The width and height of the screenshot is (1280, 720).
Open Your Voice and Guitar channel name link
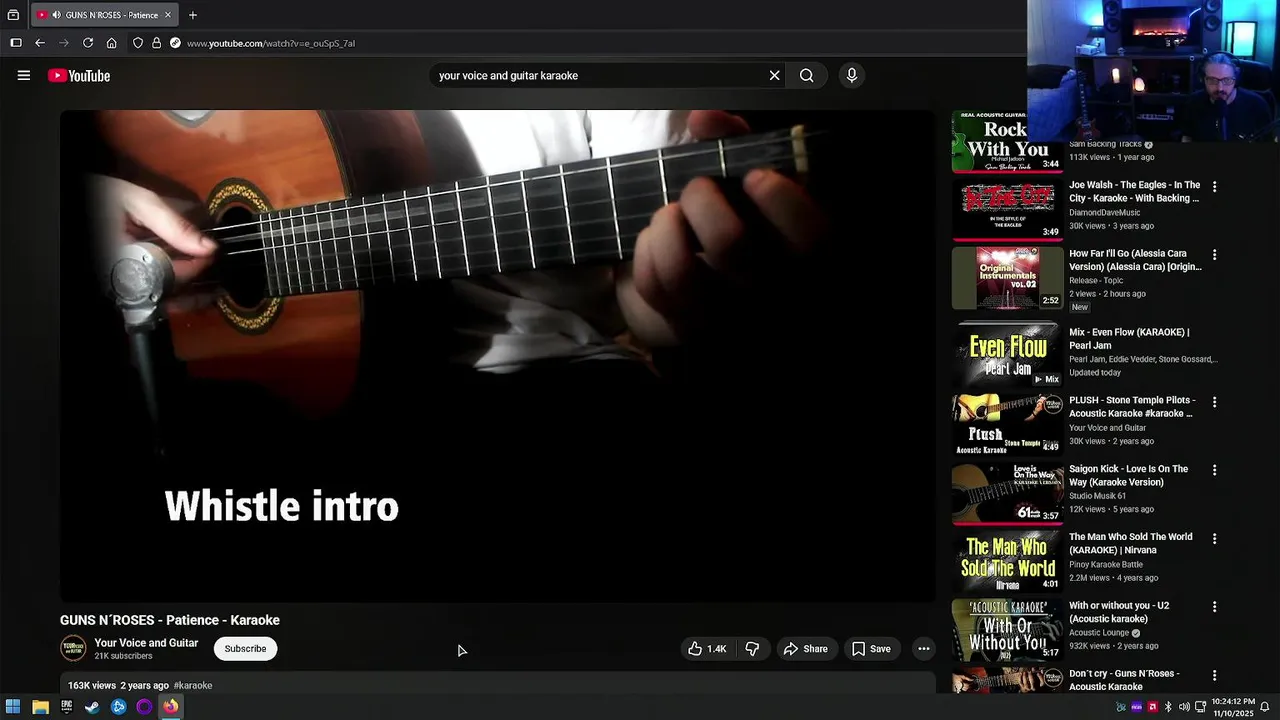pos(146,643)
